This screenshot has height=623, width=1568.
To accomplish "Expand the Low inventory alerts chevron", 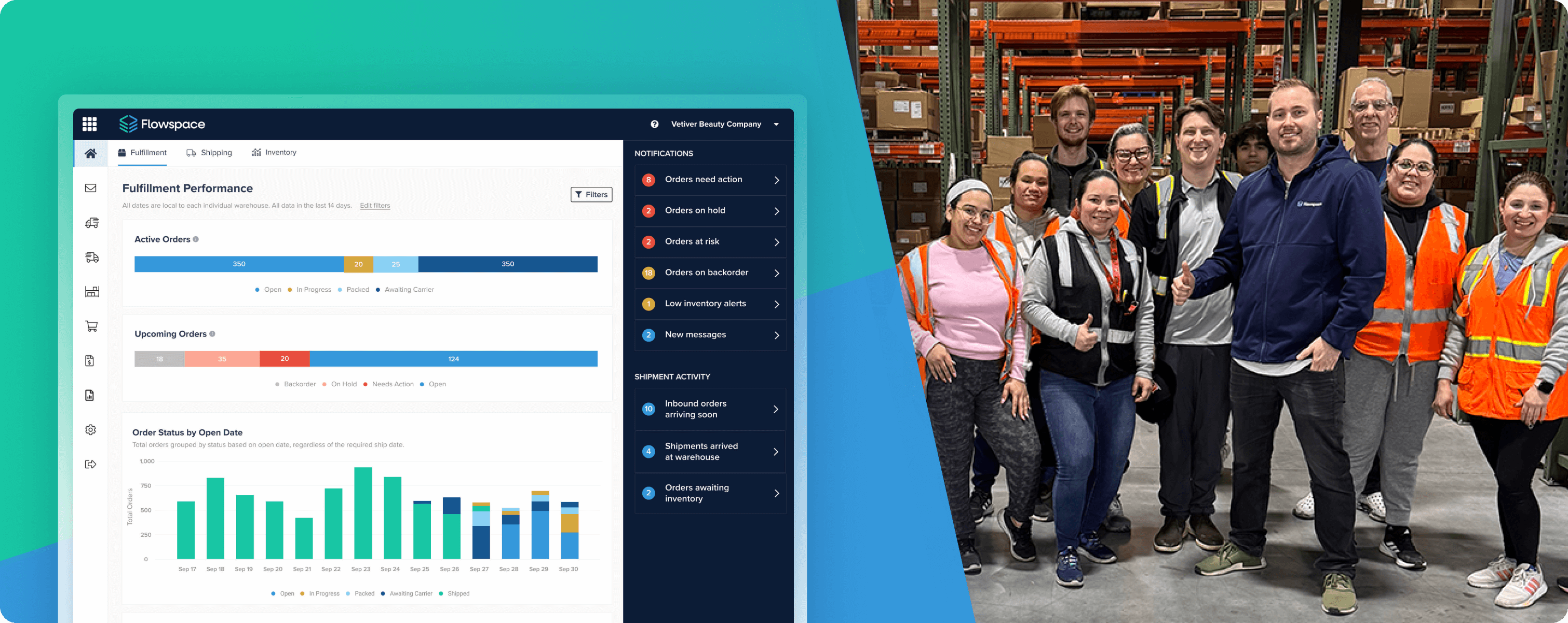I will coord(777,304).
